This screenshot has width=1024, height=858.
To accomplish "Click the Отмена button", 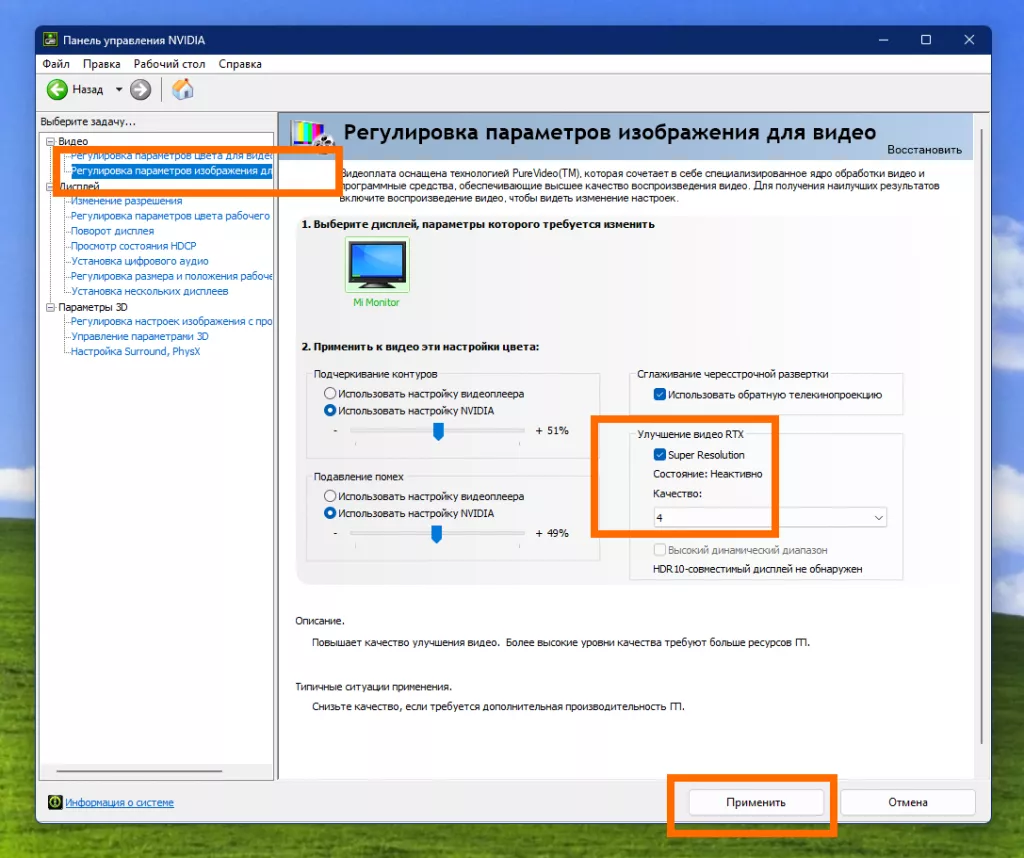I will click(907, 802).
